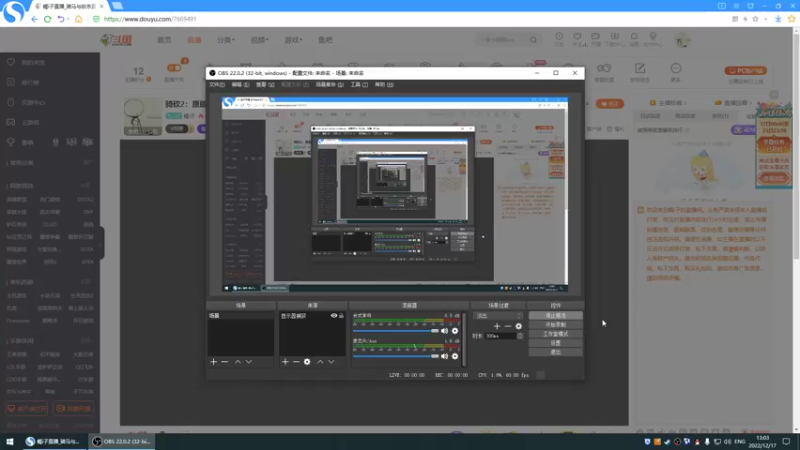Image resolution: width=800 pixels, height=450 pixels.
Task: Expand Douyu 分类 dropdown
Action: [x=226, y=40]
